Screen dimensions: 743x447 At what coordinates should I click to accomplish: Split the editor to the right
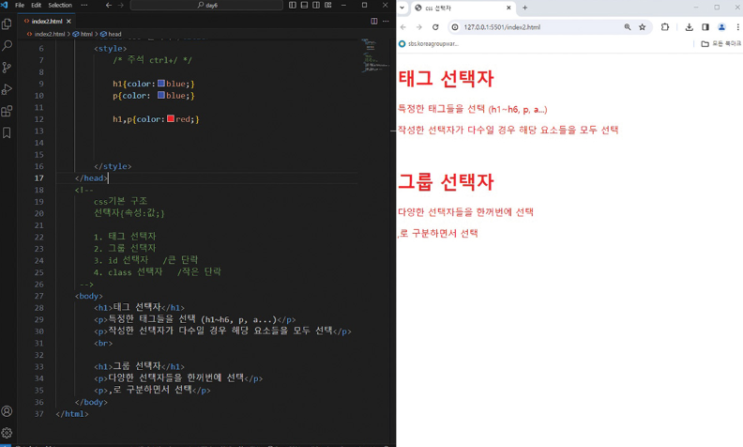coord(374,21)
